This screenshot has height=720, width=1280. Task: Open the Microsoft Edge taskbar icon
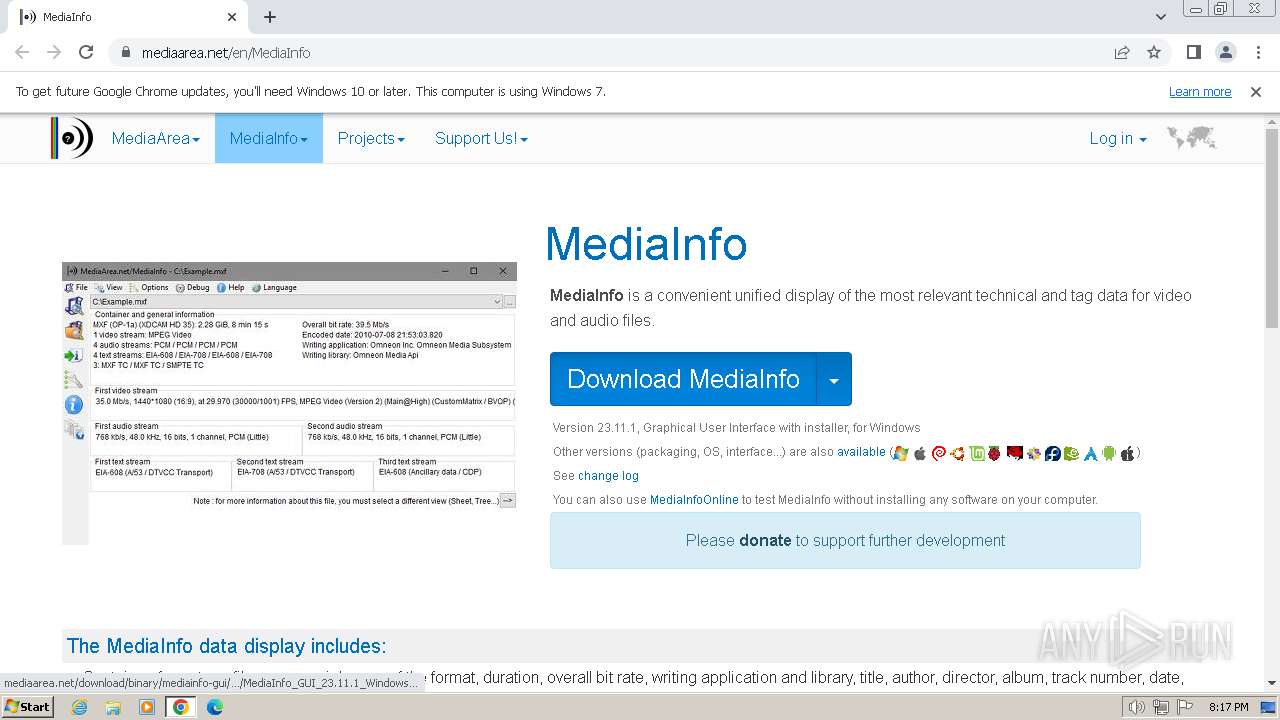click(215, 707)
